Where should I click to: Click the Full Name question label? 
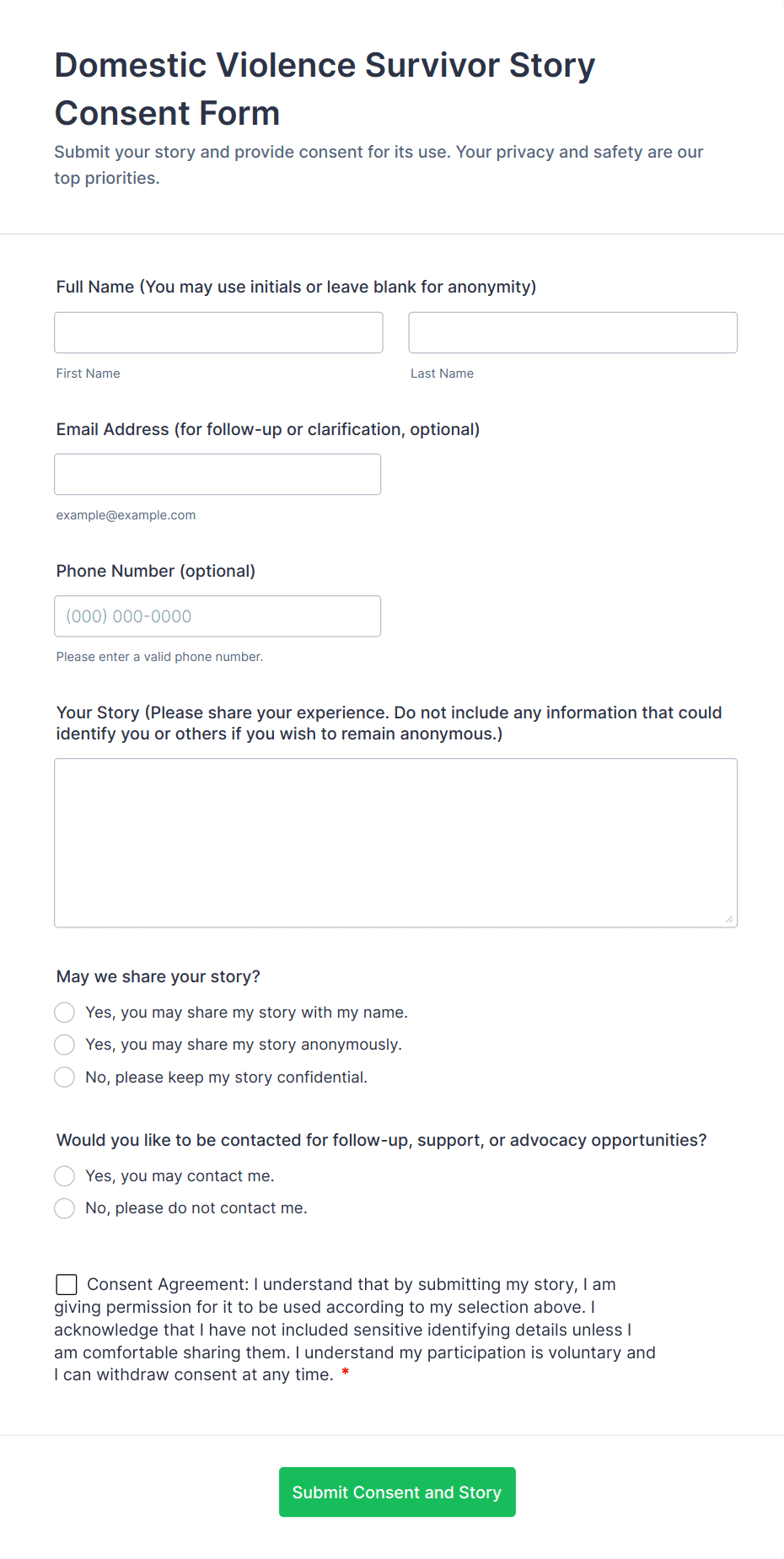pos(296,287)
